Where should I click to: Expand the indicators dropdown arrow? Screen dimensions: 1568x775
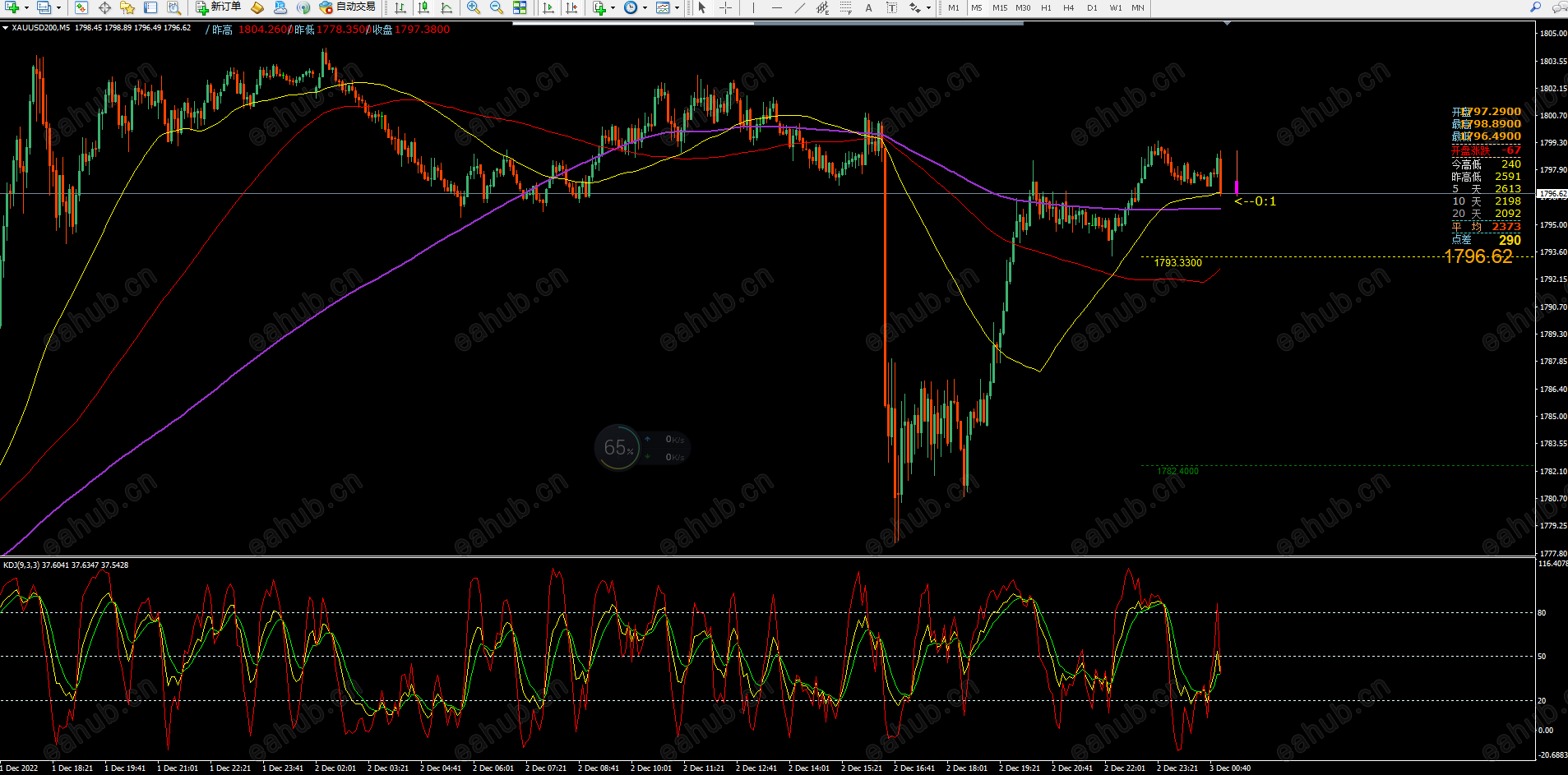pyautogui.click(x=613, y=7)
